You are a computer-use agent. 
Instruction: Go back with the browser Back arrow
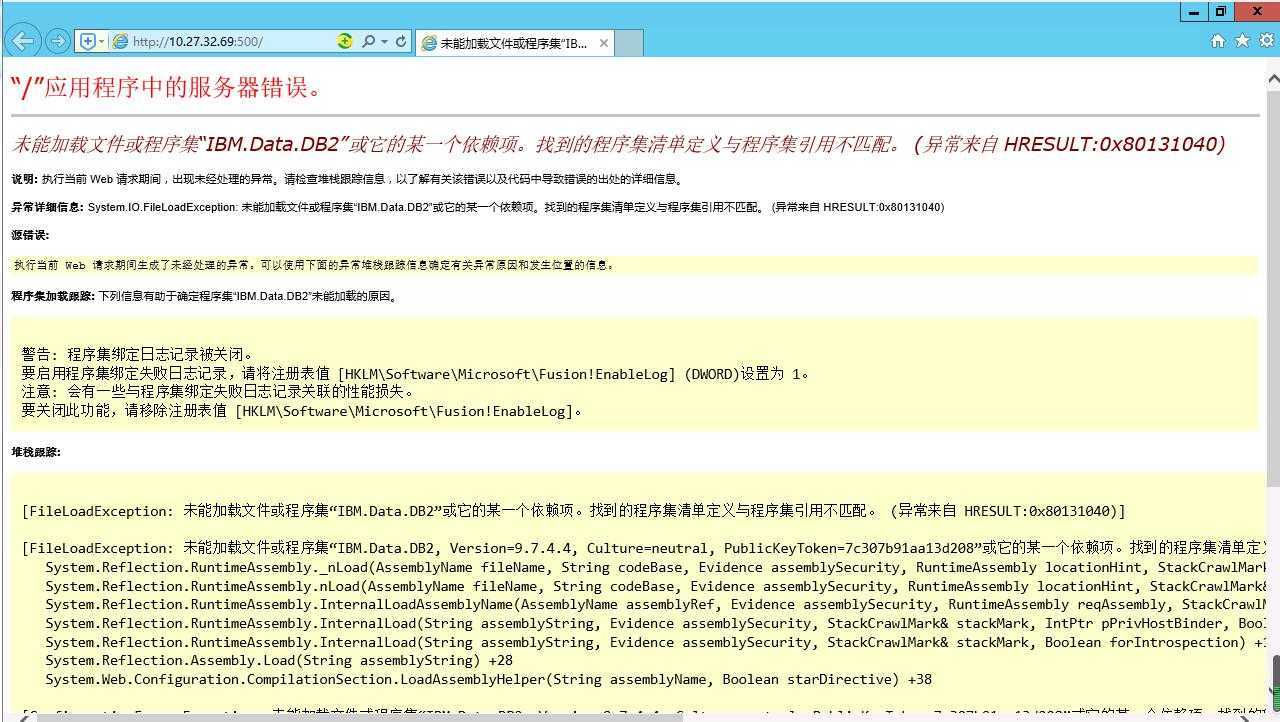23,41
